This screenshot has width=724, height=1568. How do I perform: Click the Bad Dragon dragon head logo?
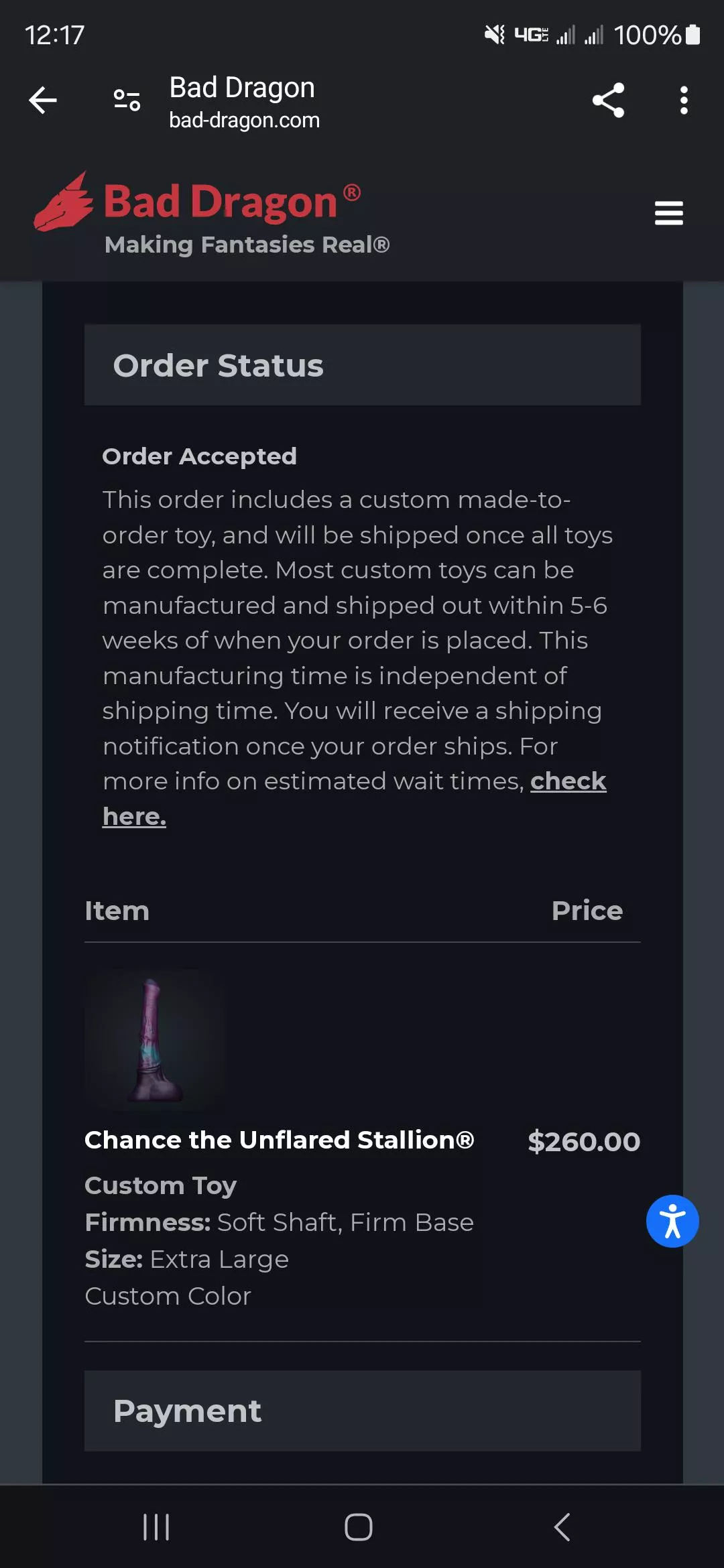65,201
